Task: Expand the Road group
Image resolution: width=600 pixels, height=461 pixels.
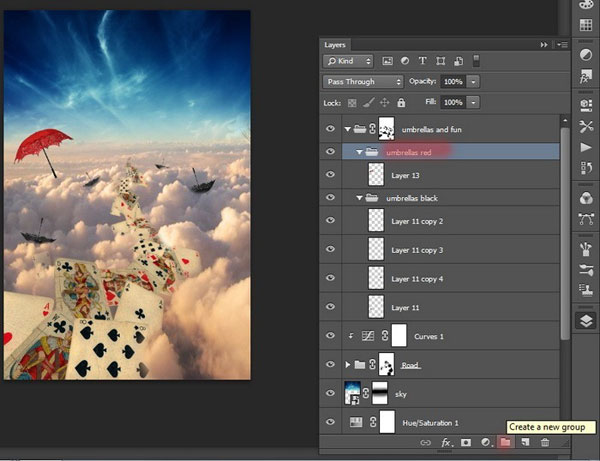Action: pos(347,365)
